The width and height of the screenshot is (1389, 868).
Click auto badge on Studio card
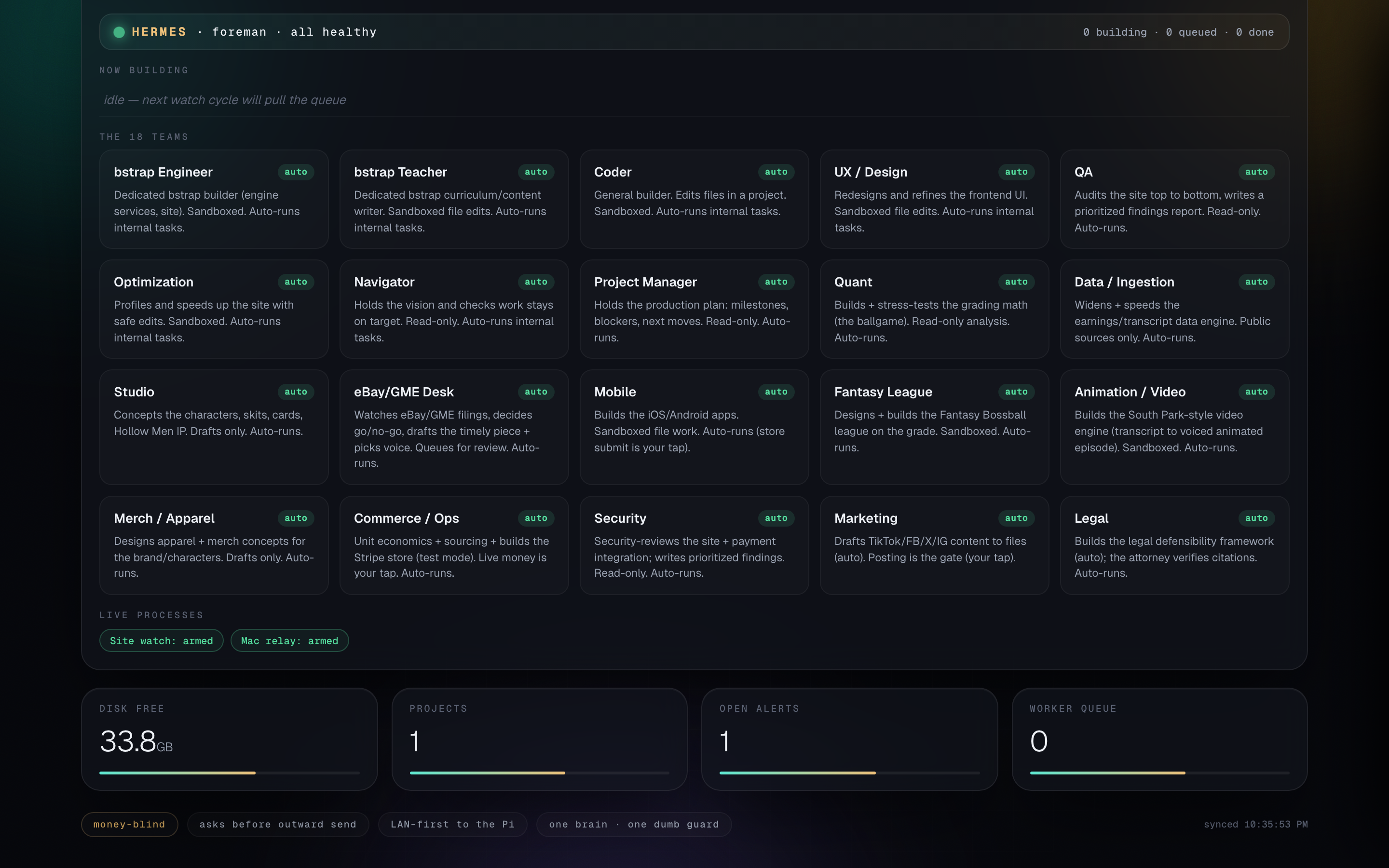click(296, 392)
